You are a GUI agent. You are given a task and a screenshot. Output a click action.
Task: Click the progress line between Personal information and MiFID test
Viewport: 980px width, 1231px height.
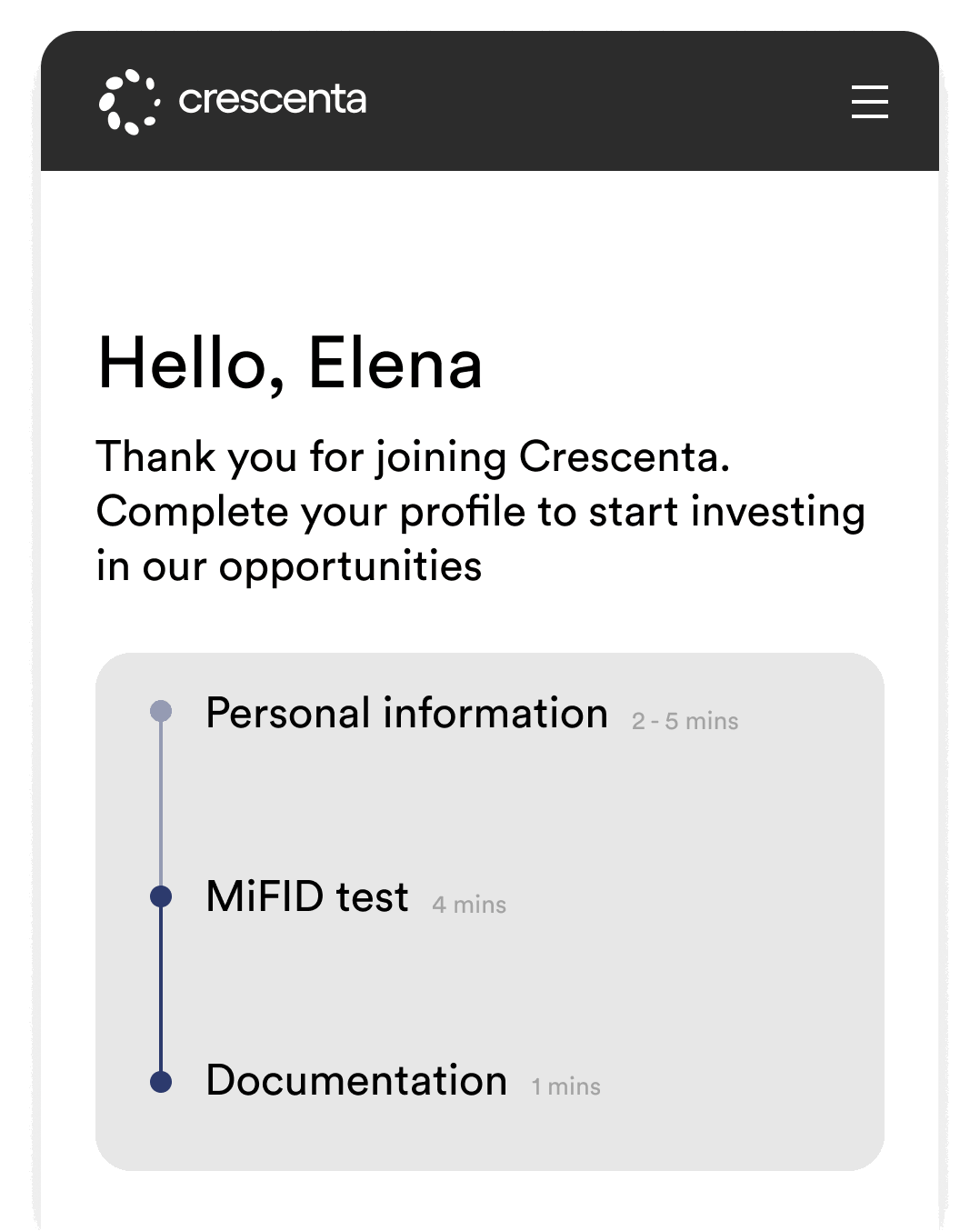161,804
